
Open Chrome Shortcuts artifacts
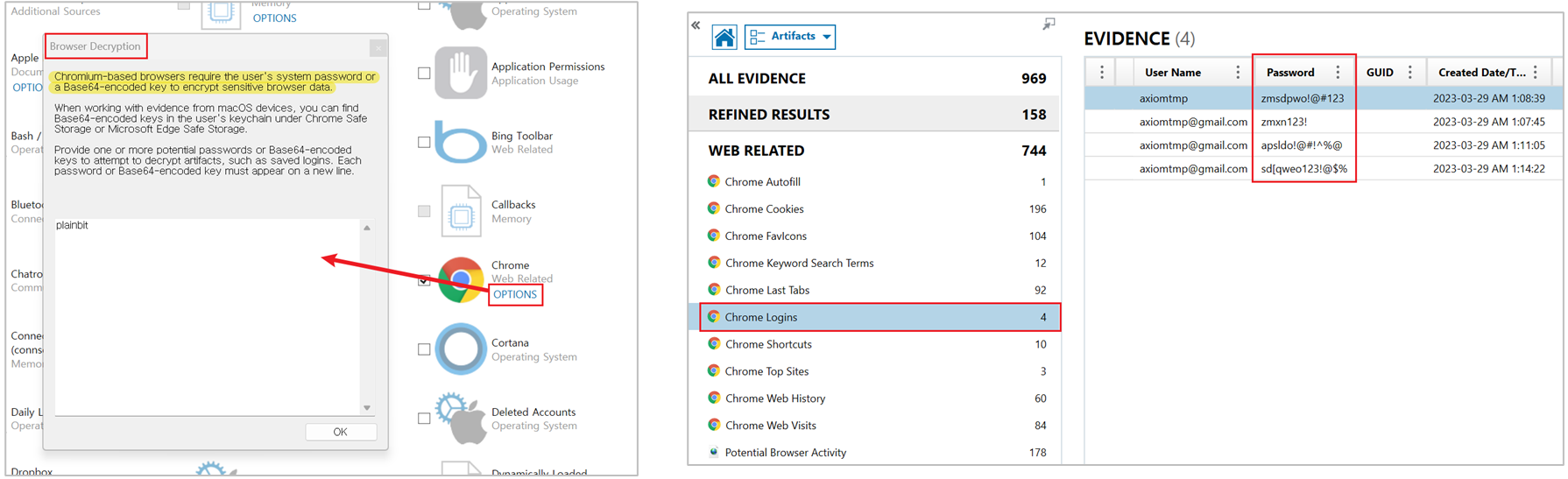[876, 344]
